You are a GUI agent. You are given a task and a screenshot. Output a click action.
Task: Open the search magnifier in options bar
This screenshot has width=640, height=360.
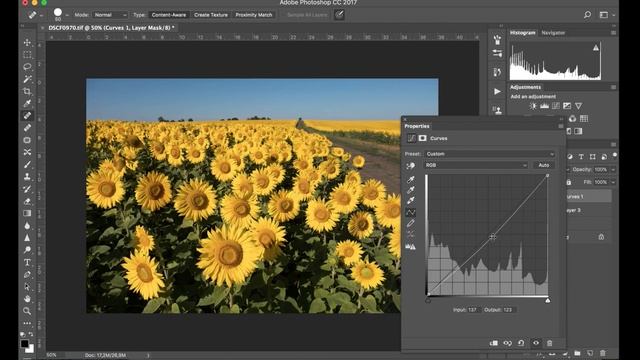[587, 15]
